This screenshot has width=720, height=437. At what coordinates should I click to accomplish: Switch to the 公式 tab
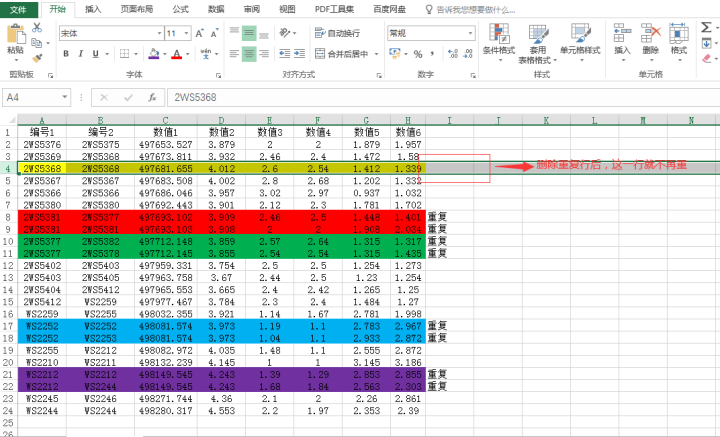point(180,9)
